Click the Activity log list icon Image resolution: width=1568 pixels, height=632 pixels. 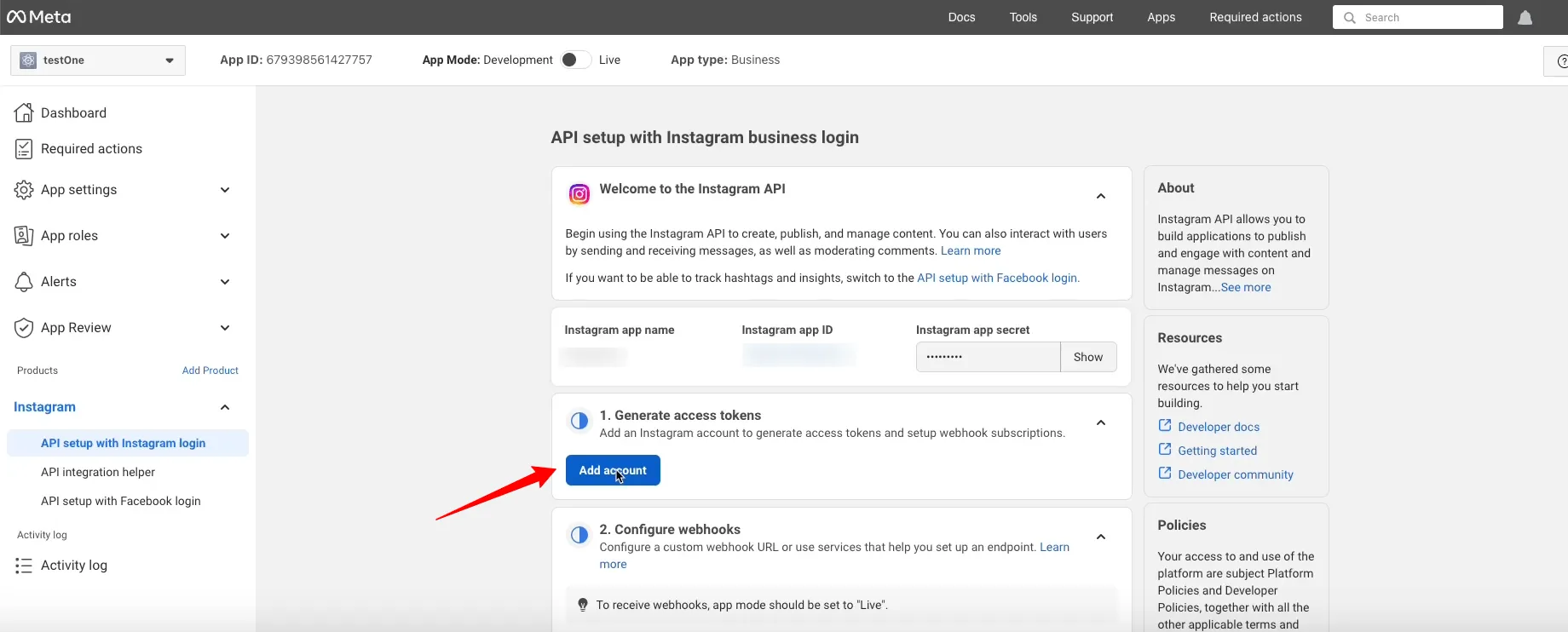[24, 566]
